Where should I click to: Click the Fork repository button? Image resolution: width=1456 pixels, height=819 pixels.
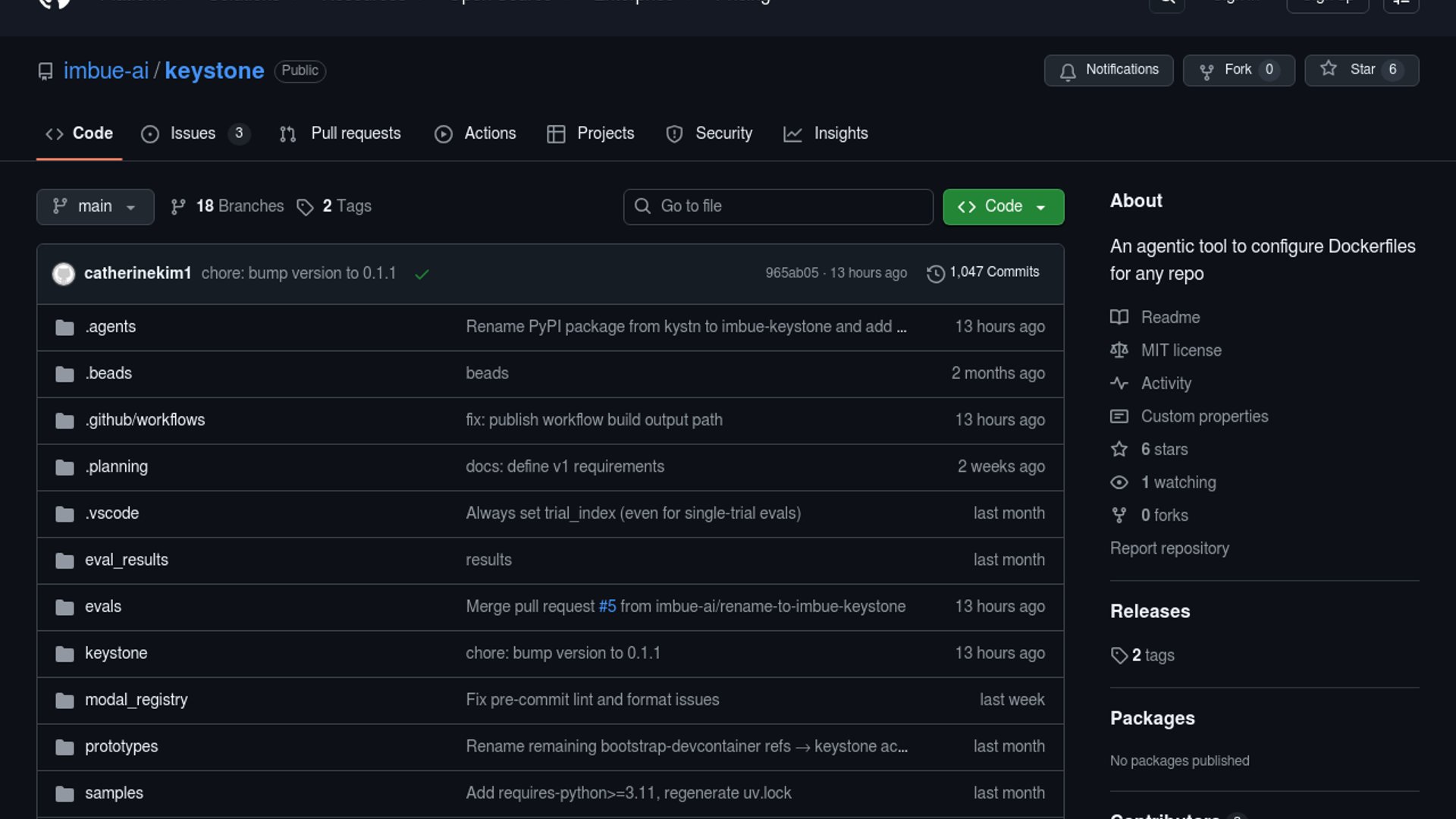1238,70
